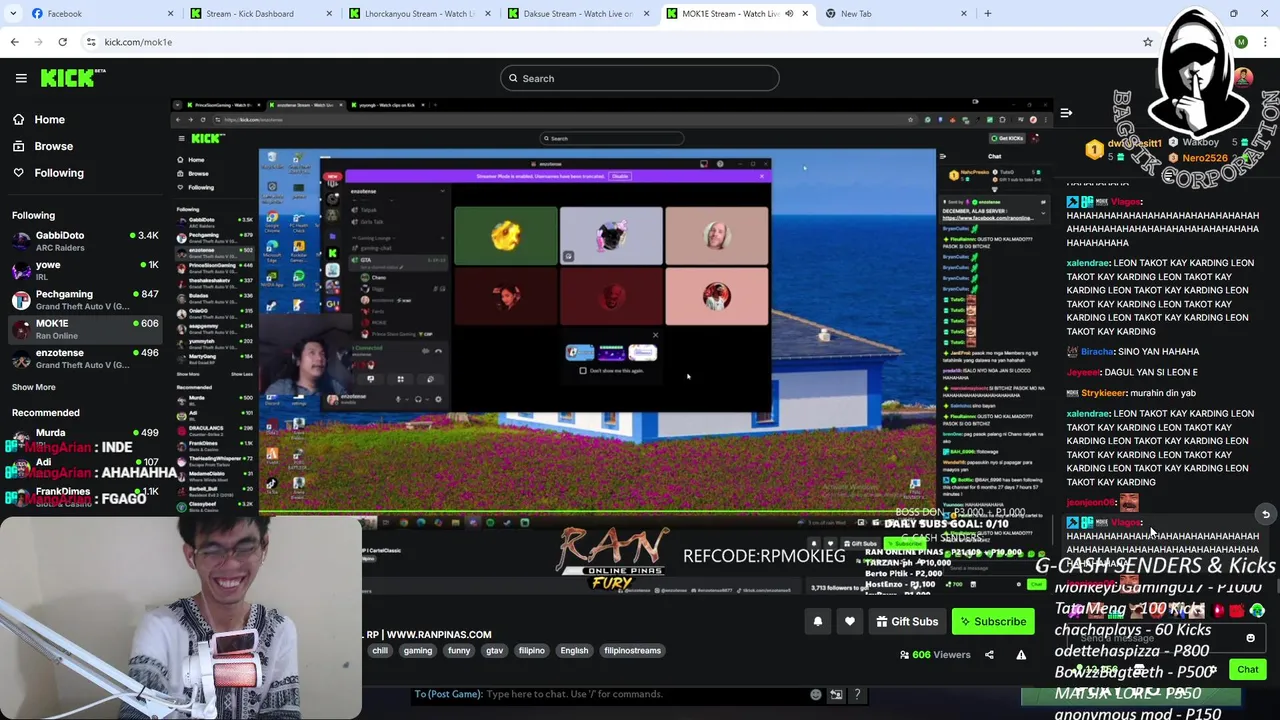Click the green Subscribe button

click(993, 621)
